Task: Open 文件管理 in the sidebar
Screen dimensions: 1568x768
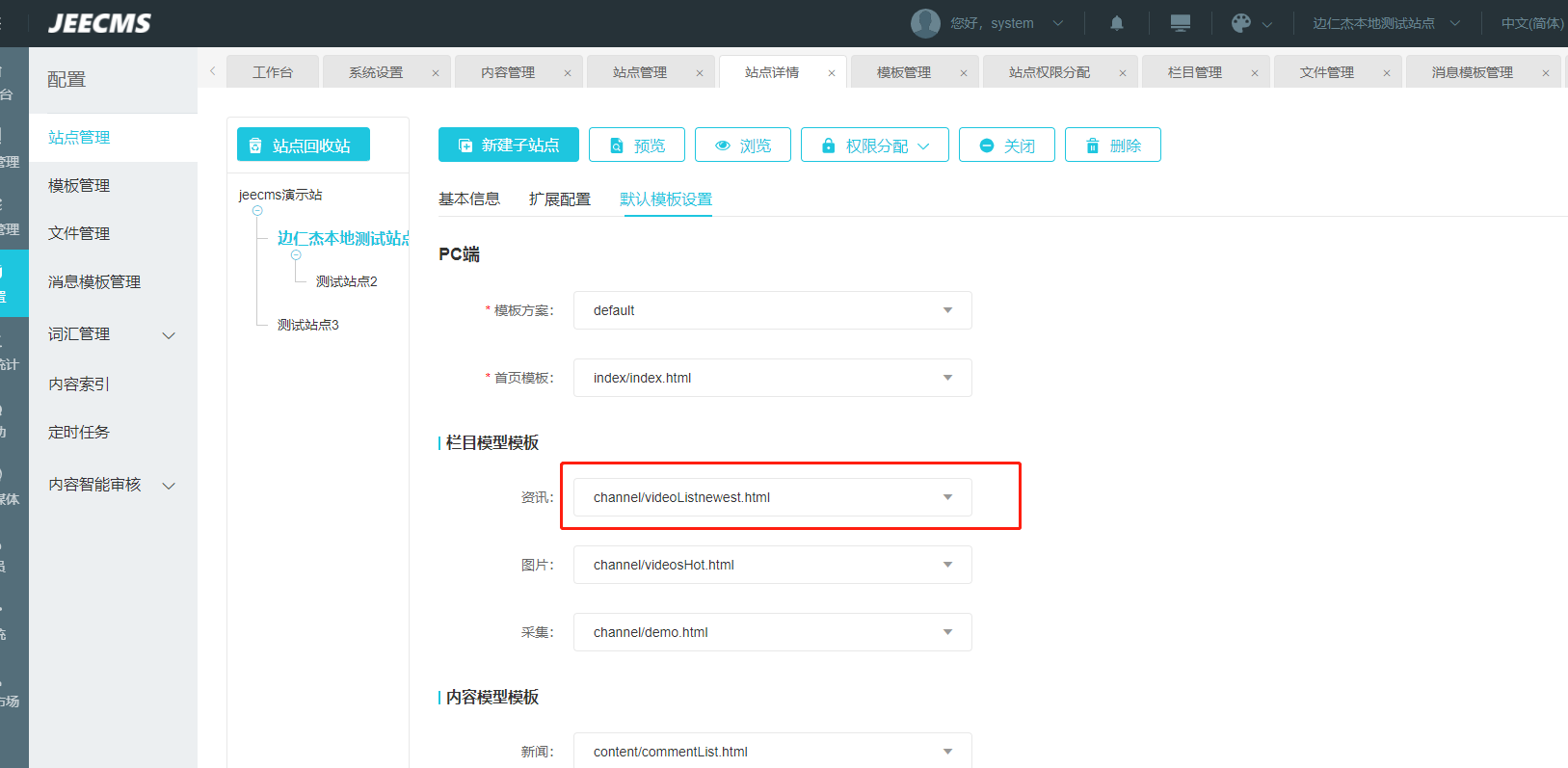Action: 113,233
